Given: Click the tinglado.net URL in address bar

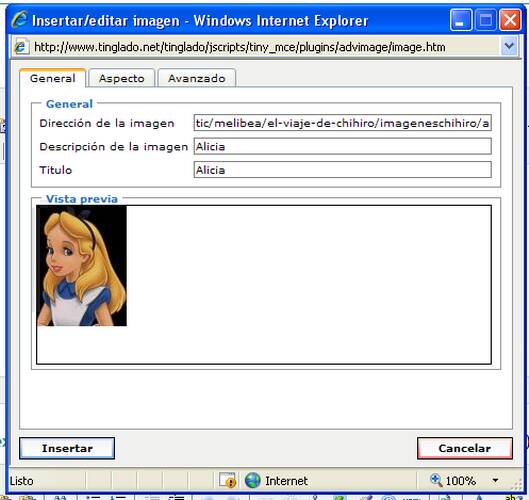Looking at the screenshot, I should 240,47.
